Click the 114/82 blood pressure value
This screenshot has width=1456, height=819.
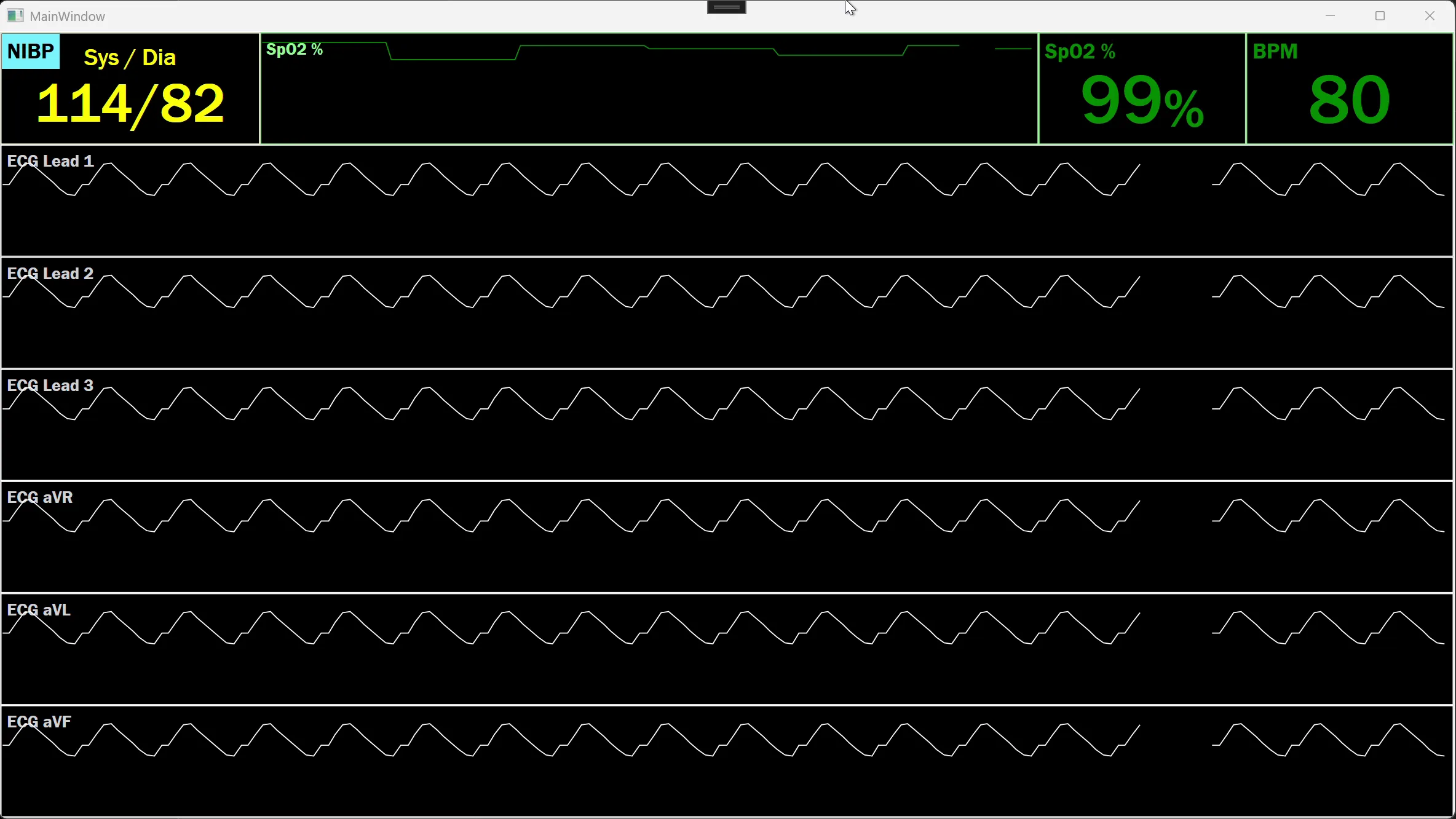click(x=130, y=103)
